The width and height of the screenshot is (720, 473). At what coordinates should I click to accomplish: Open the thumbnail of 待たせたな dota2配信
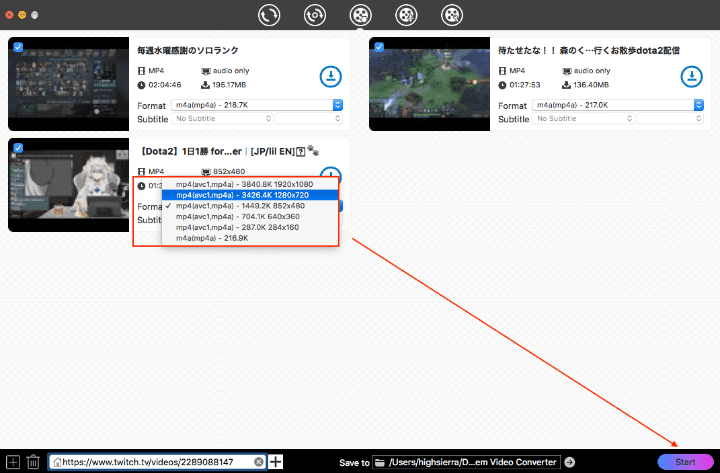pyautogui.click(x=429, y=84)
